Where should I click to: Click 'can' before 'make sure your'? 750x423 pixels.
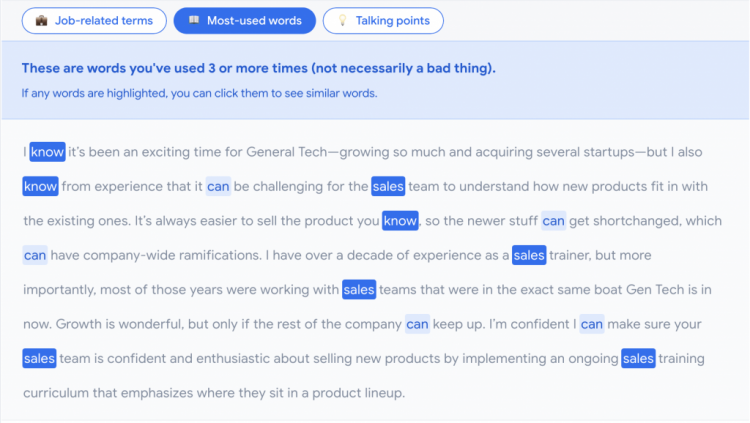592,324
